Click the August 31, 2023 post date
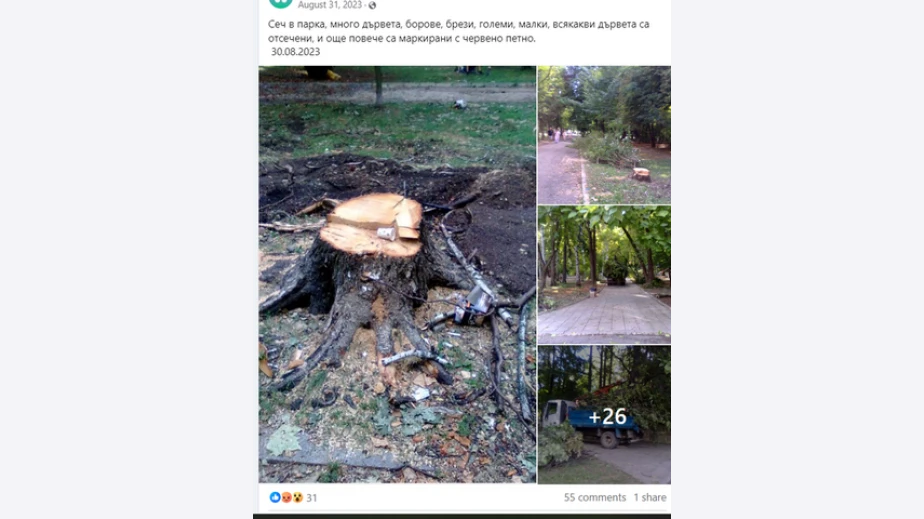Viewport: 924px width, 519px height. tap(329, 5)
